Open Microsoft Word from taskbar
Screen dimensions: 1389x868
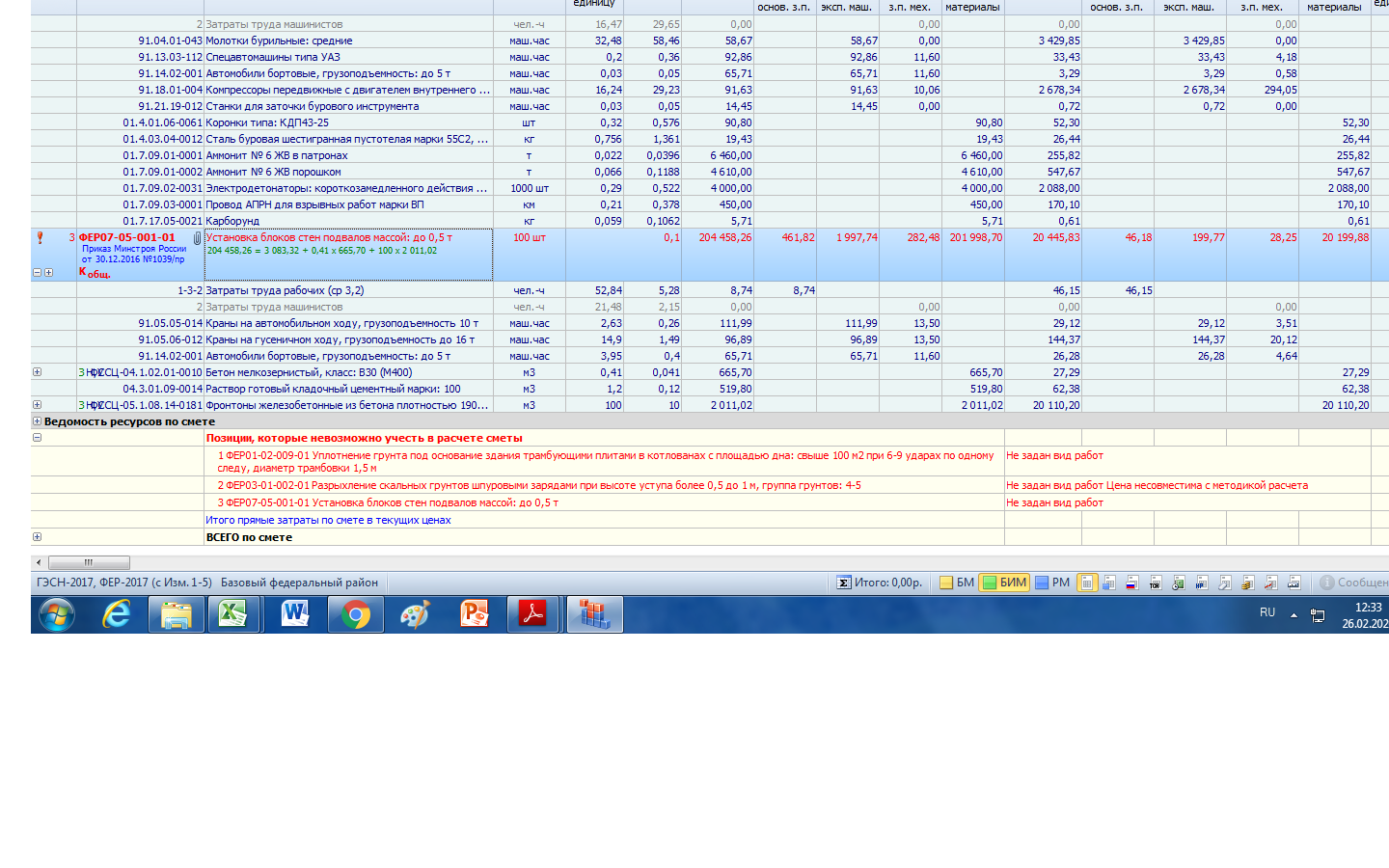295,614
